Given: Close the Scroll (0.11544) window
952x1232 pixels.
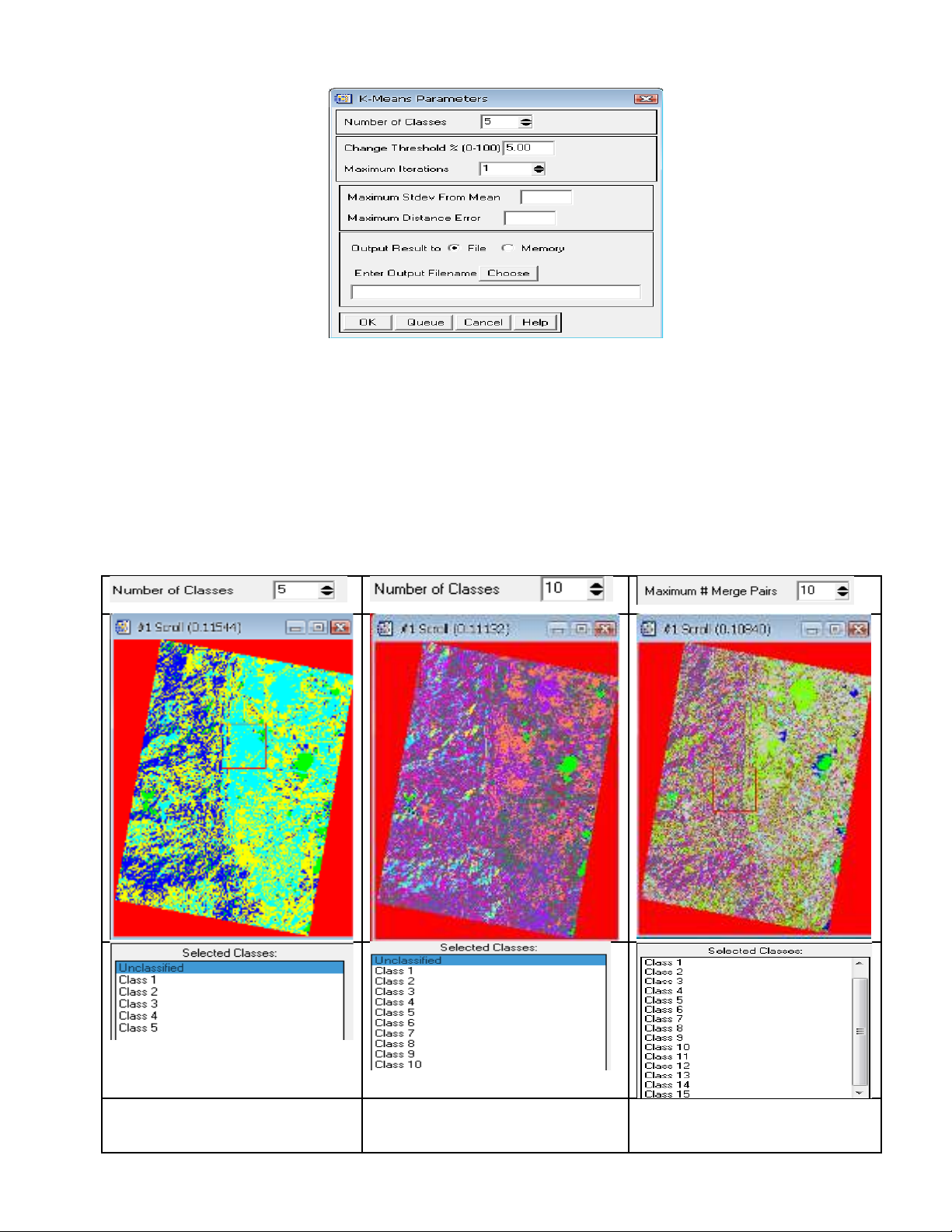Looking at the screenshot, I should tap(340, 627).
